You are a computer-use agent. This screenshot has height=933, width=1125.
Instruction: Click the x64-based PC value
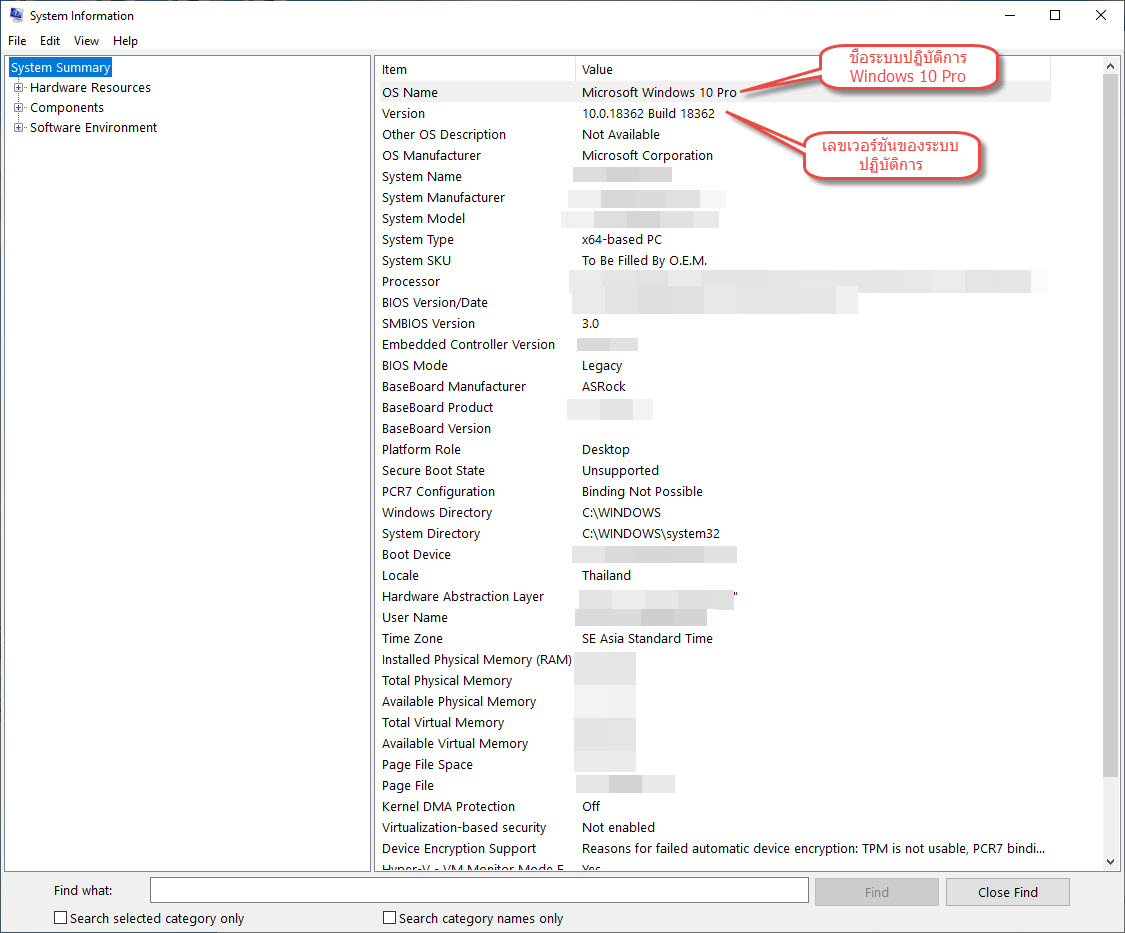pyautogui.click(x=621, y=240)
